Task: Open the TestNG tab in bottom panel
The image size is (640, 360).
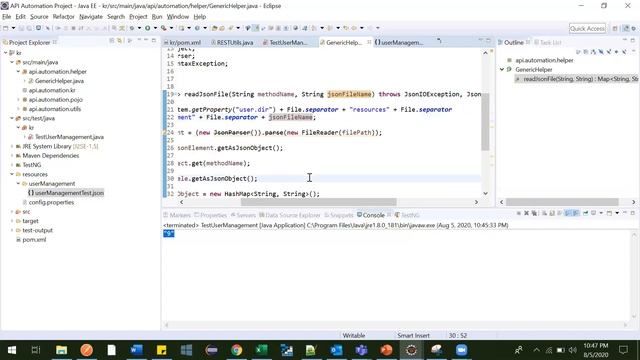Action: pyautogui.click(x=407, y=215)
